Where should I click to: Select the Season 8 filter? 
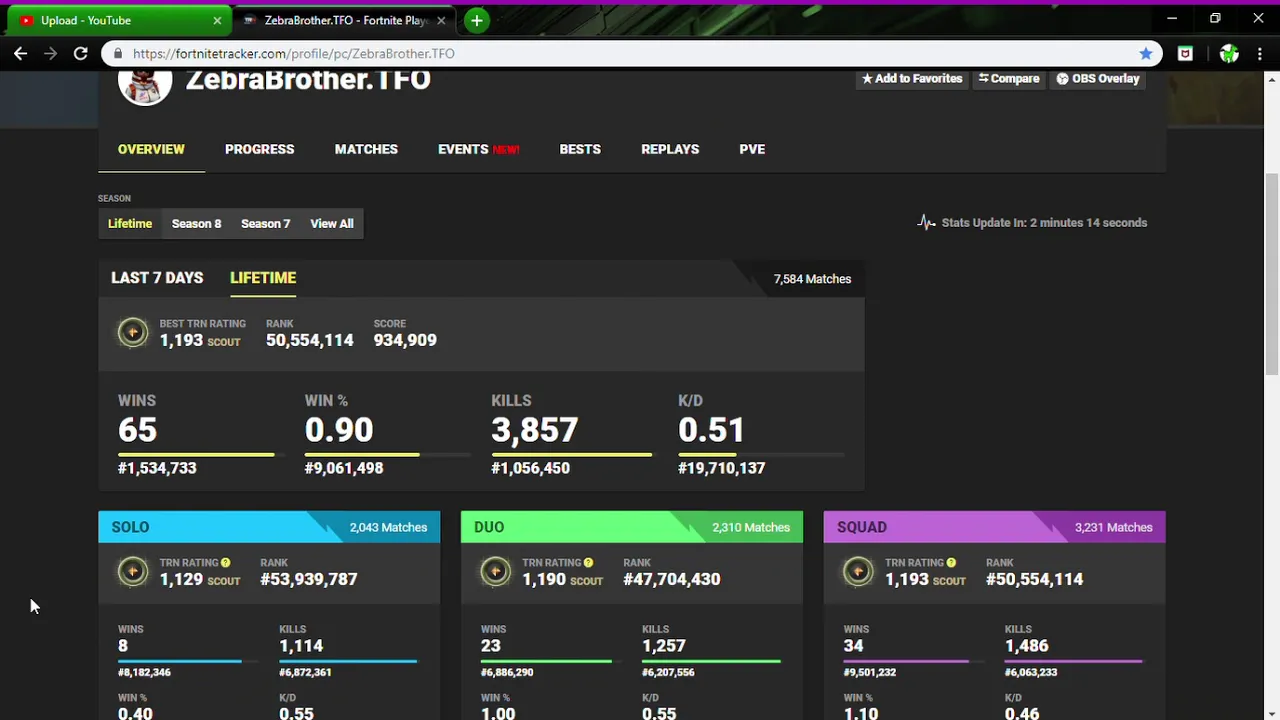point(196,223)
